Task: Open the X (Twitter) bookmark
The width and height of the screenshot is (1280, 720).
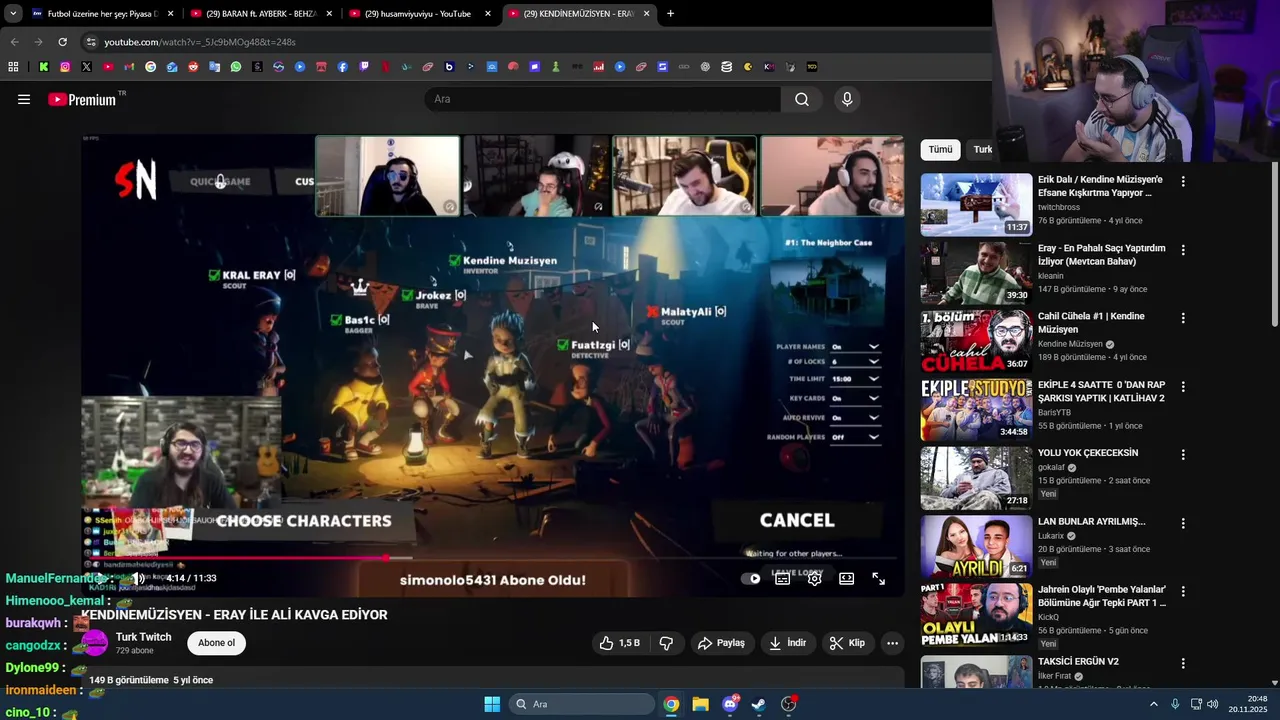Action: point(86,67)
